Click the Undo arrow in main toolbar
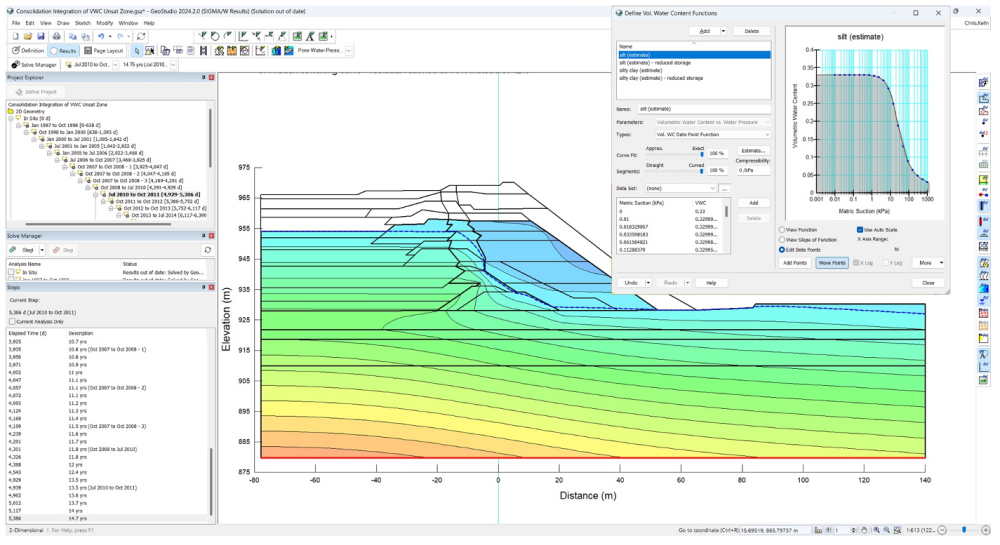Image resolution: width=1000 pixels, height=545 pixels. [x=101, y=36]
